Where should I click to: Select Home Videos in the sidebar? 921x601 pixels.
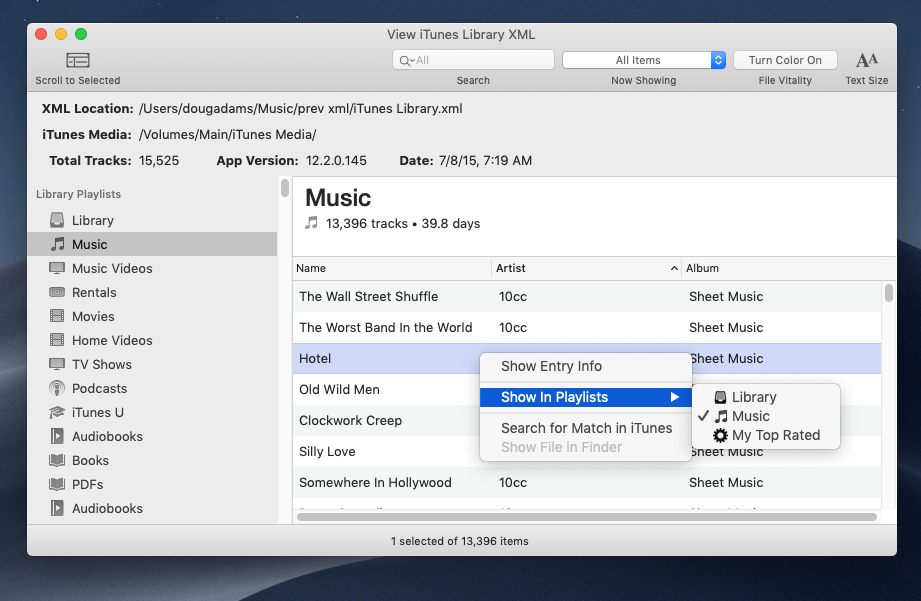[x=152, y=341]
